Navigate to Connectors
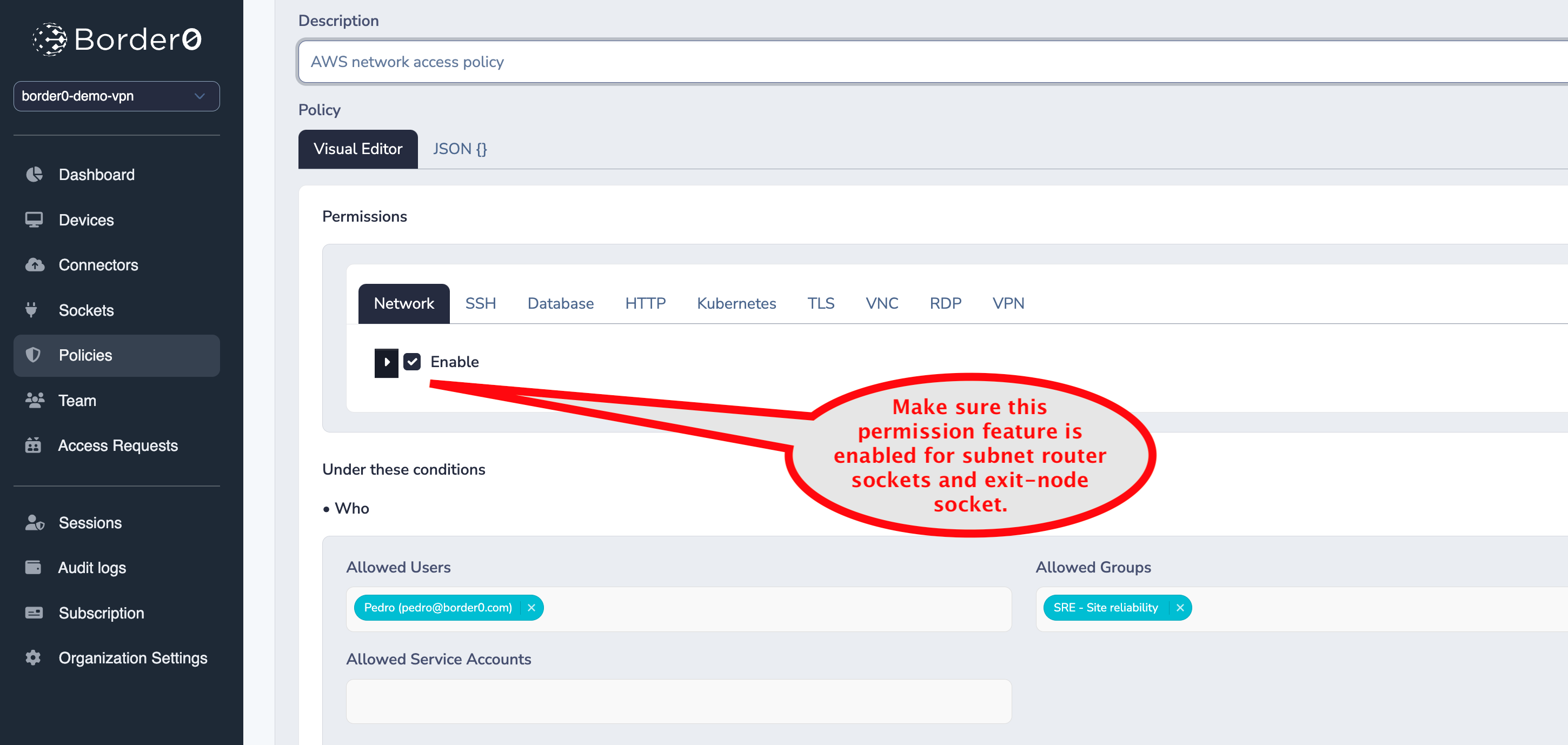This screenshot has height=745, width=1568. click(116, 265)
